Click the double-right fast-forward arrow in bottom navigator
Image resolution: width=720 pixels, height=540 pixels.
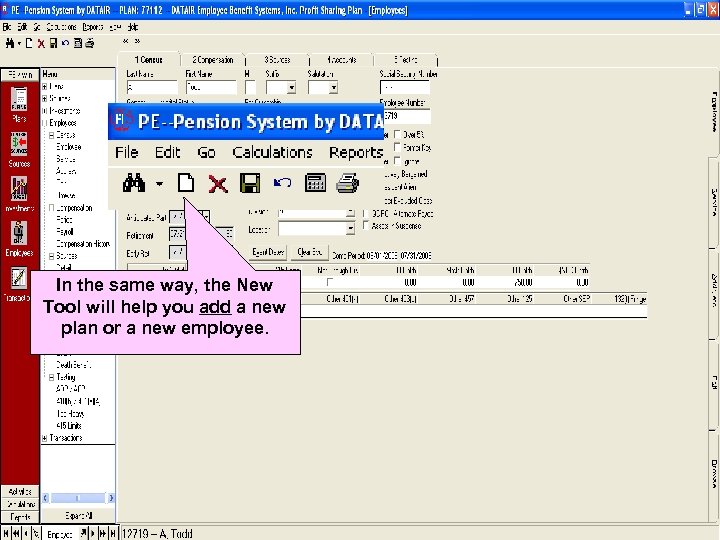click(102, 533)
